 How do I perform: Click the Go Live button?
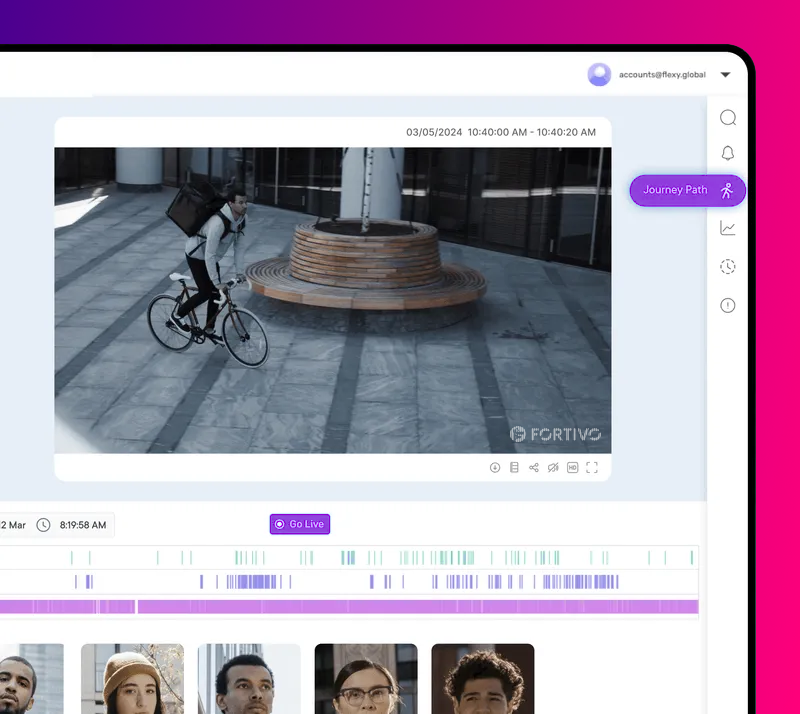coord(299,524)
